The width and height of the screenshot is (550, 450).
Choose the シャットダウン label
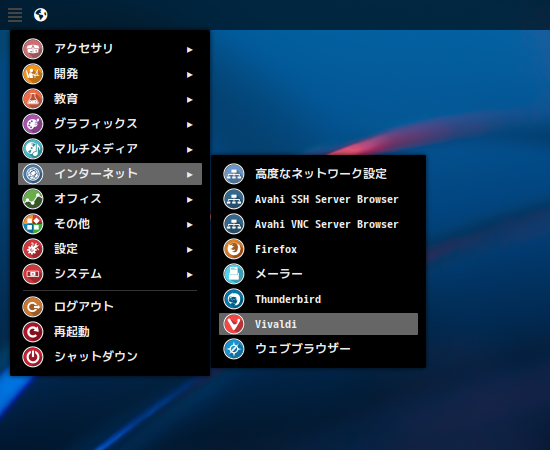tap(96, 357)
